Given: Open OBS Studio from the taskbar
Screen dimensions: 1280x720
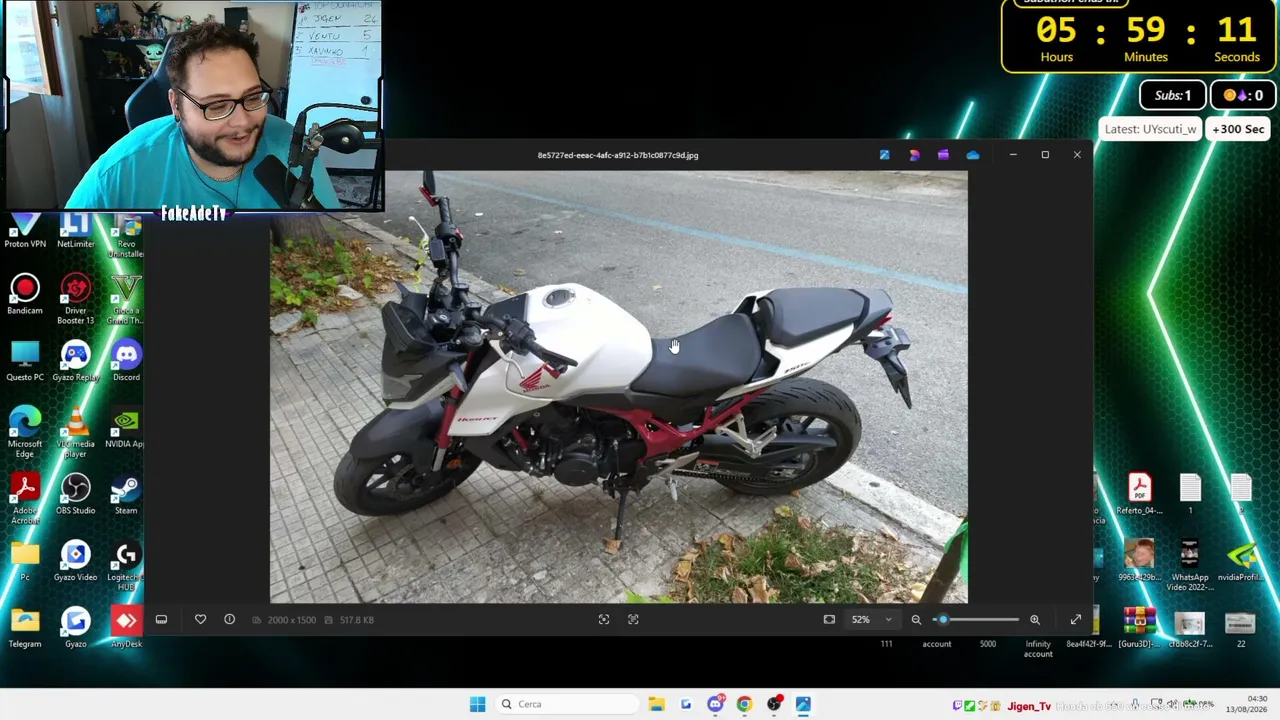Looking at the screenshot, I should 774,704.
